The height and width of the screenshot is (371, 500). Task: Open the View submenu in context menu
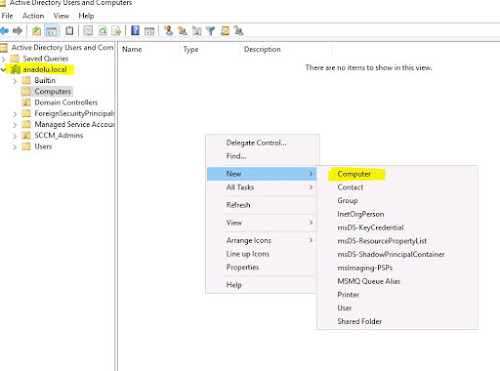262,222
